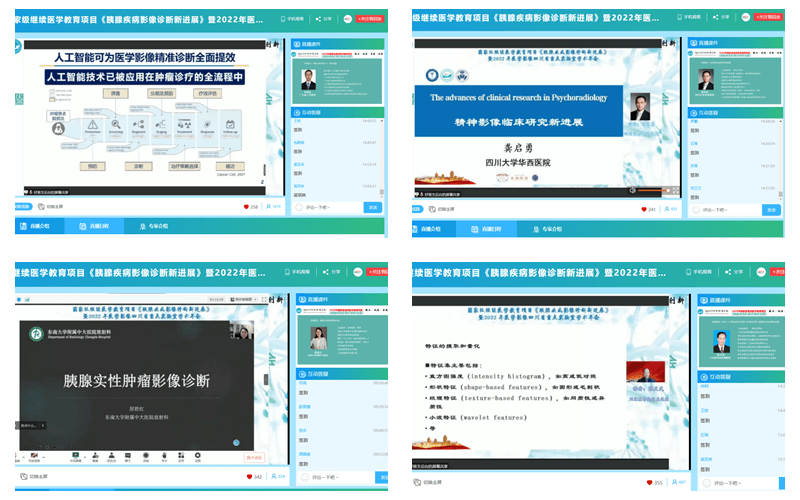Click switch main screen icon under feature extraction slide
The width and height of the screenshot is (800, 500).
[417, 482]
